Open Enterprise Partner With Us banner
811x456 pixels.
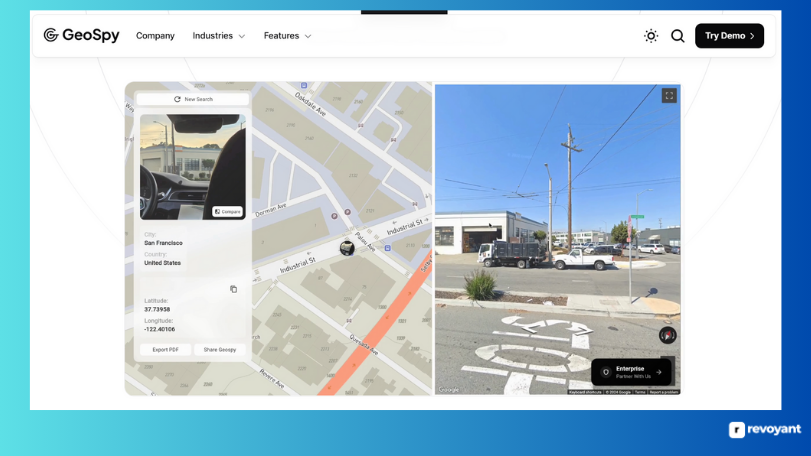tap(632, 372)
